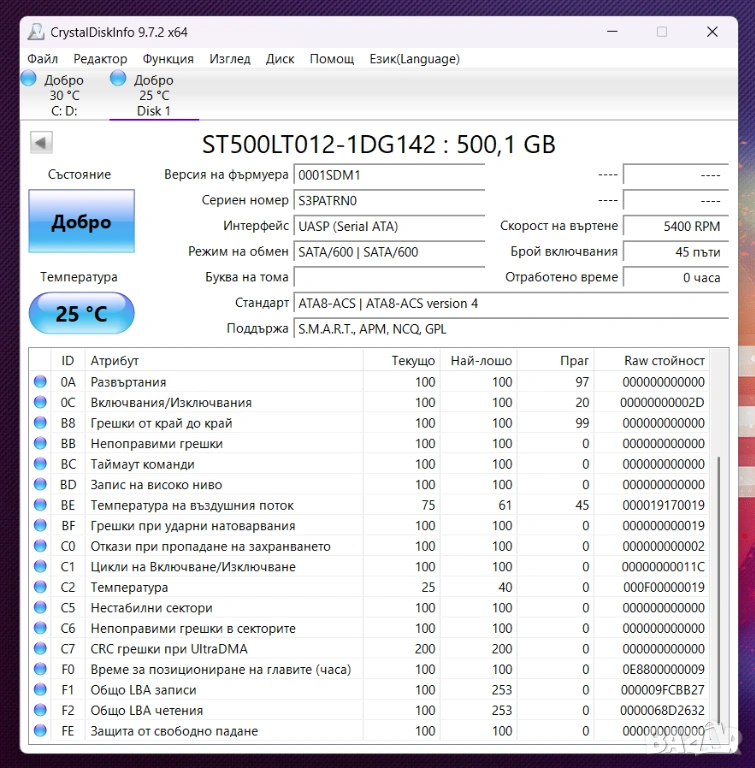Click the CrystalDiskInfo app icon in title bar

[x=36, y=32]
